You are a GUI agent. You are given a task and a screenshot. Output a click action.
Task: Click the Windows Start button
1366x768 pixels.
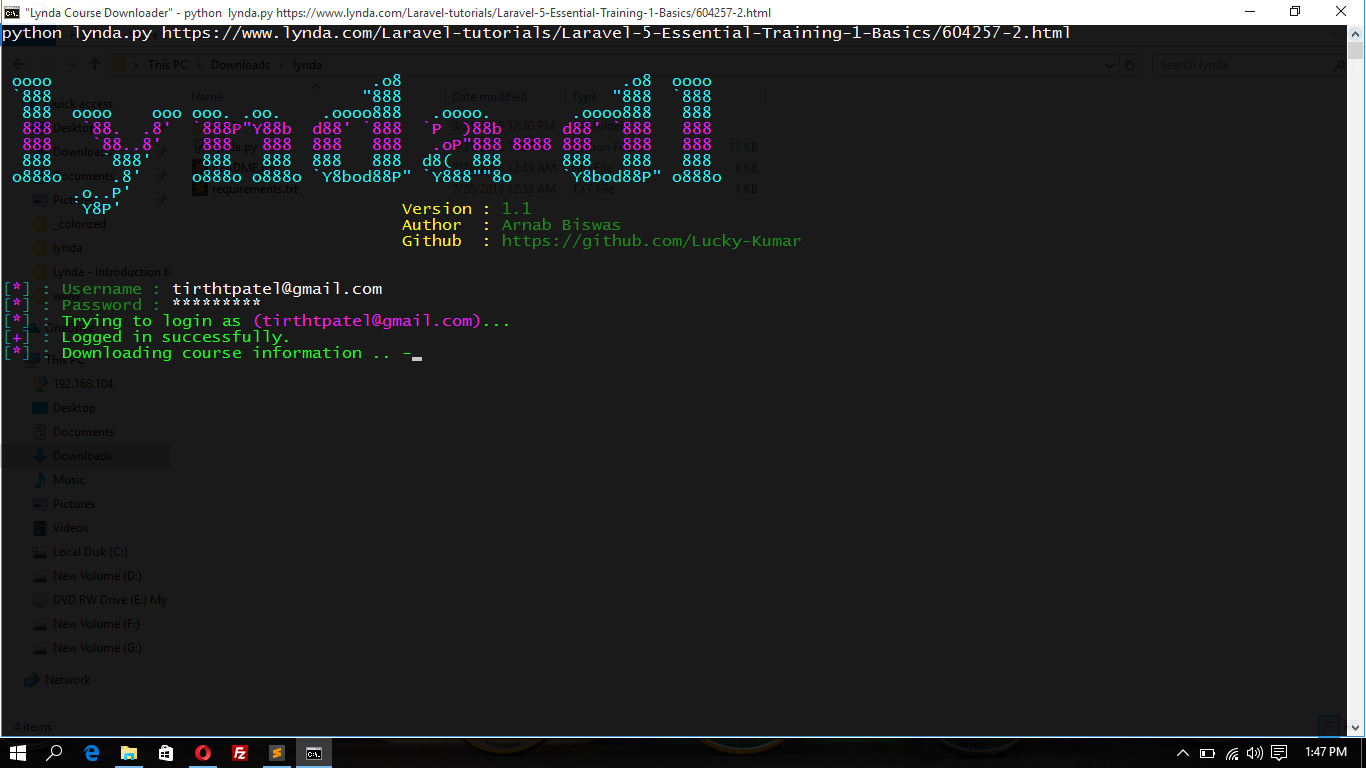18,753
